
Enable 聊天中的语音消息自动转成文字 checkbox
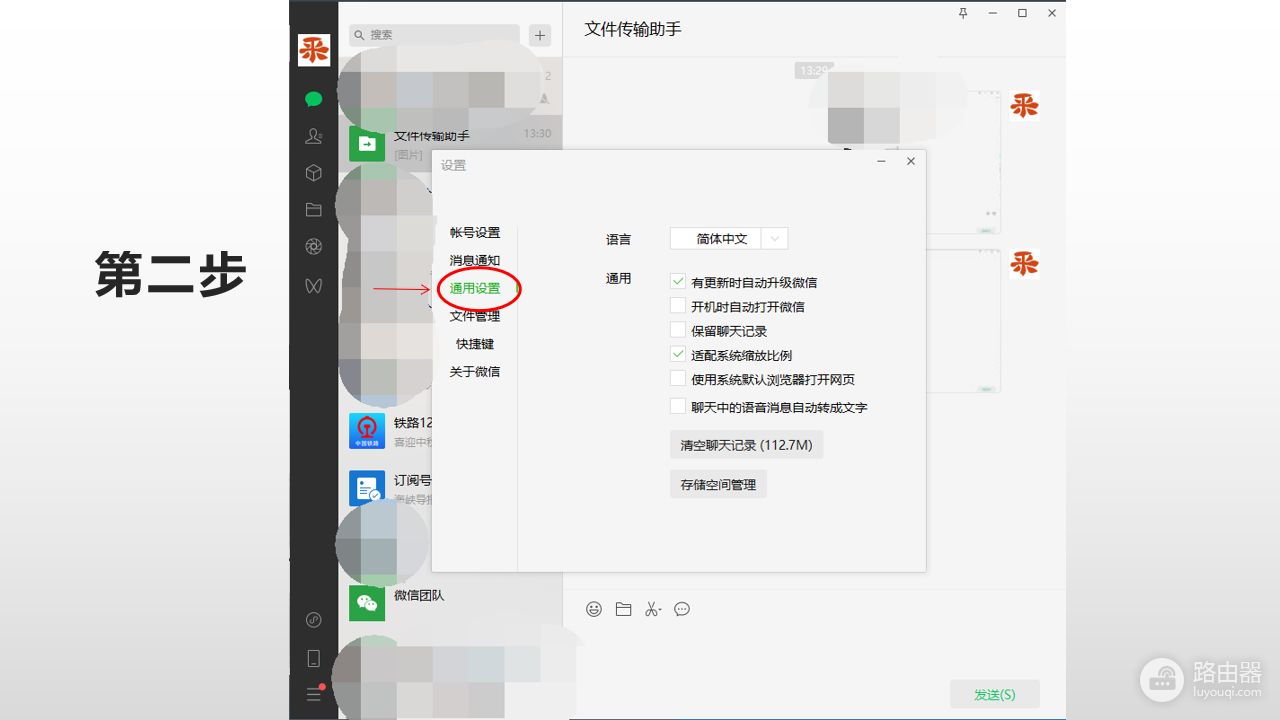click(678, 407)
